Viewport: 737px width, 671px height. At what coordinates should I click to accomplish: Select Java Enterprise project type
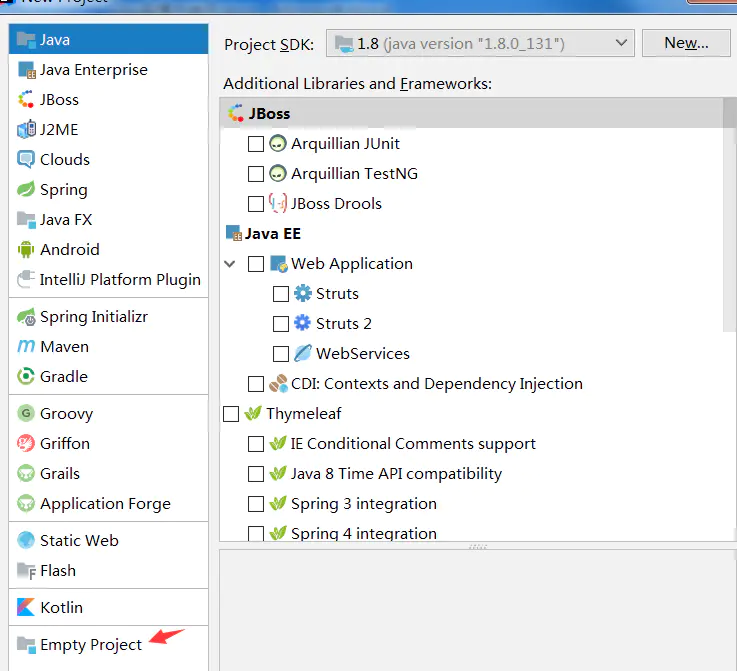(x=108, y=70)
